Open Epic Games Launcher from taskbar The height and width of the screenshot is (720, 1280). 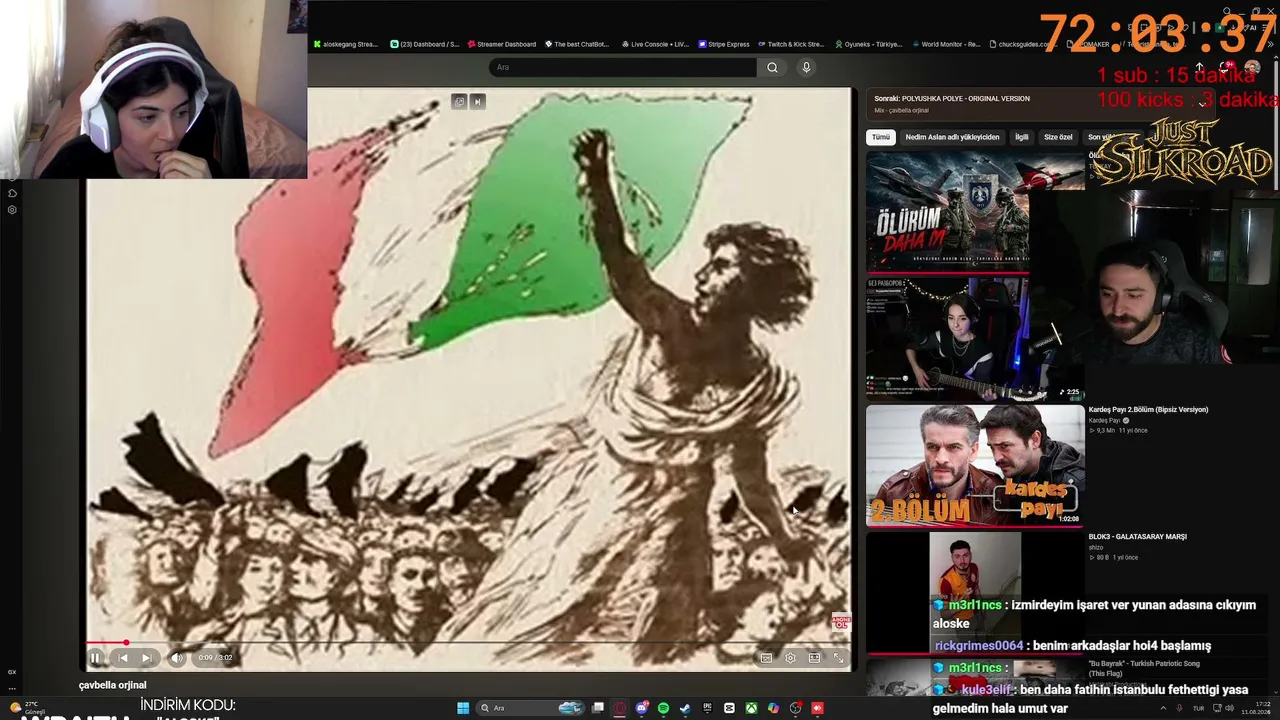click(x=707, y=708)
